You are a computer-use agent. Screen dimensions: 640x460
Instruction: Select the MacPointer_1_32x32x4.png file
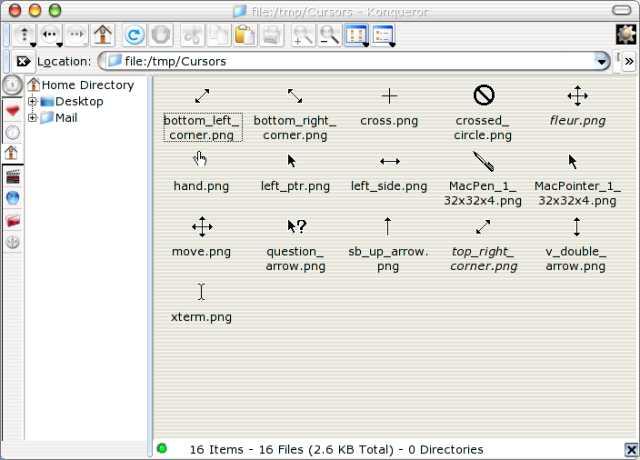(x=577, y=180)
